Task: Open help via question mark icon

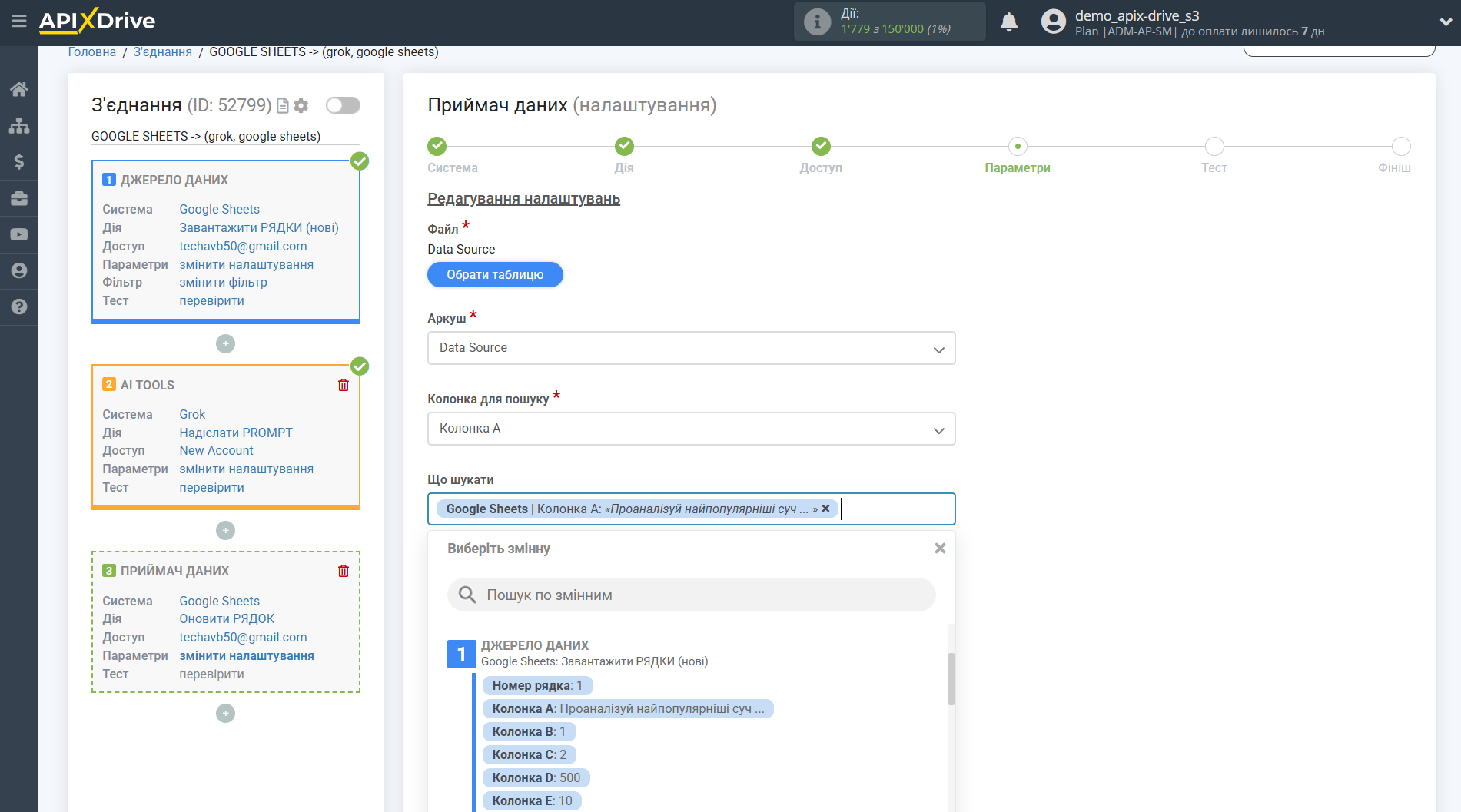Action: coord(18,307)
